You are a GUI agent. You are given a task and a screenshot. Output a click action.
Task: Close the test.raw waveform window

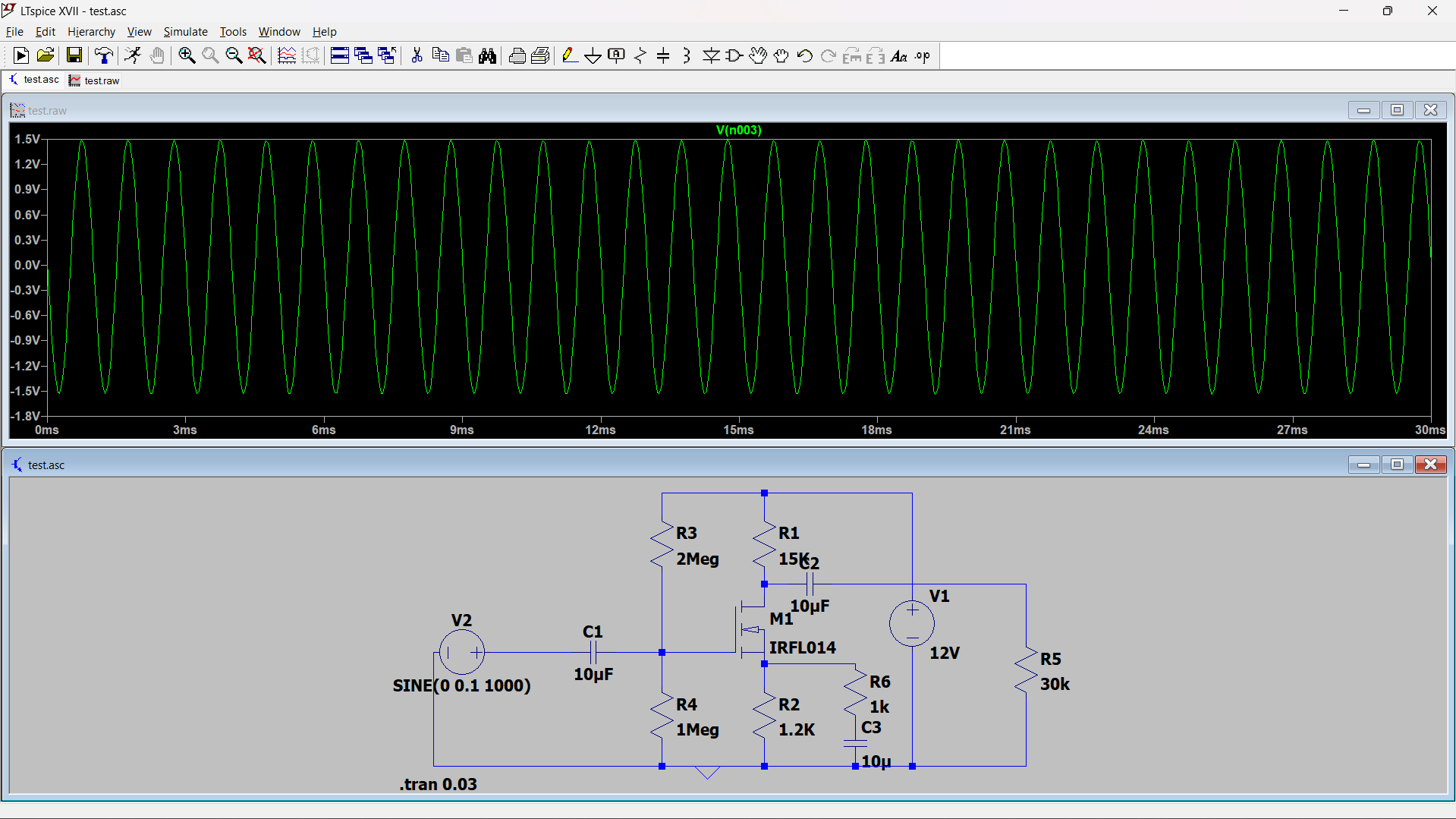coord(1430,110)
